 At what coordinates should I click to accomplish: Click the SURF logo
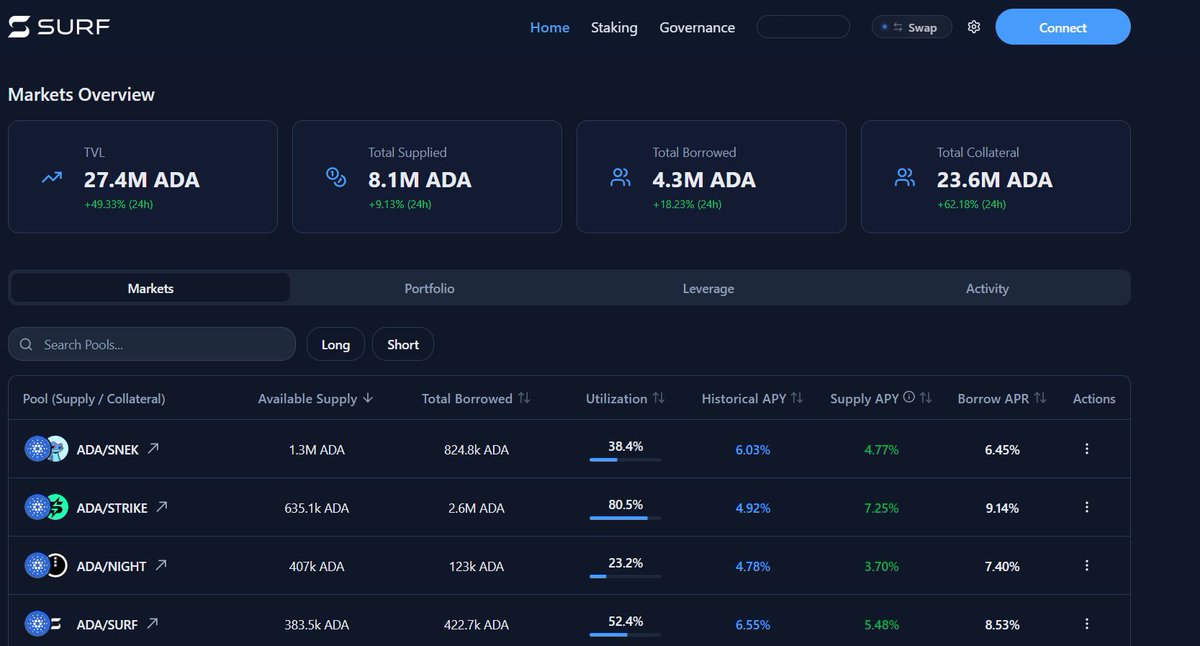click(59, 27)
